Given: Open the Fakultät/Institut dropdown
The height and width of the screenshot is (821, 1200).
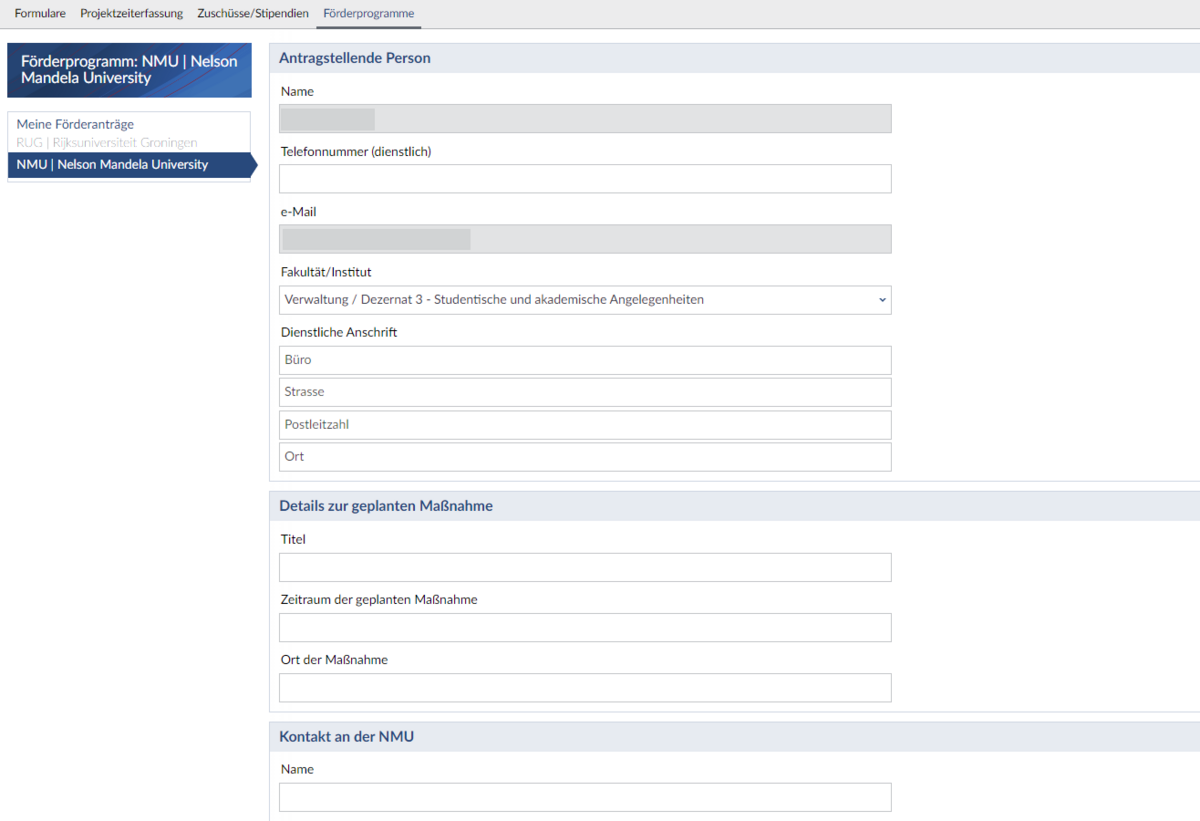Looking at the screenshot, I should click(584, 299).
